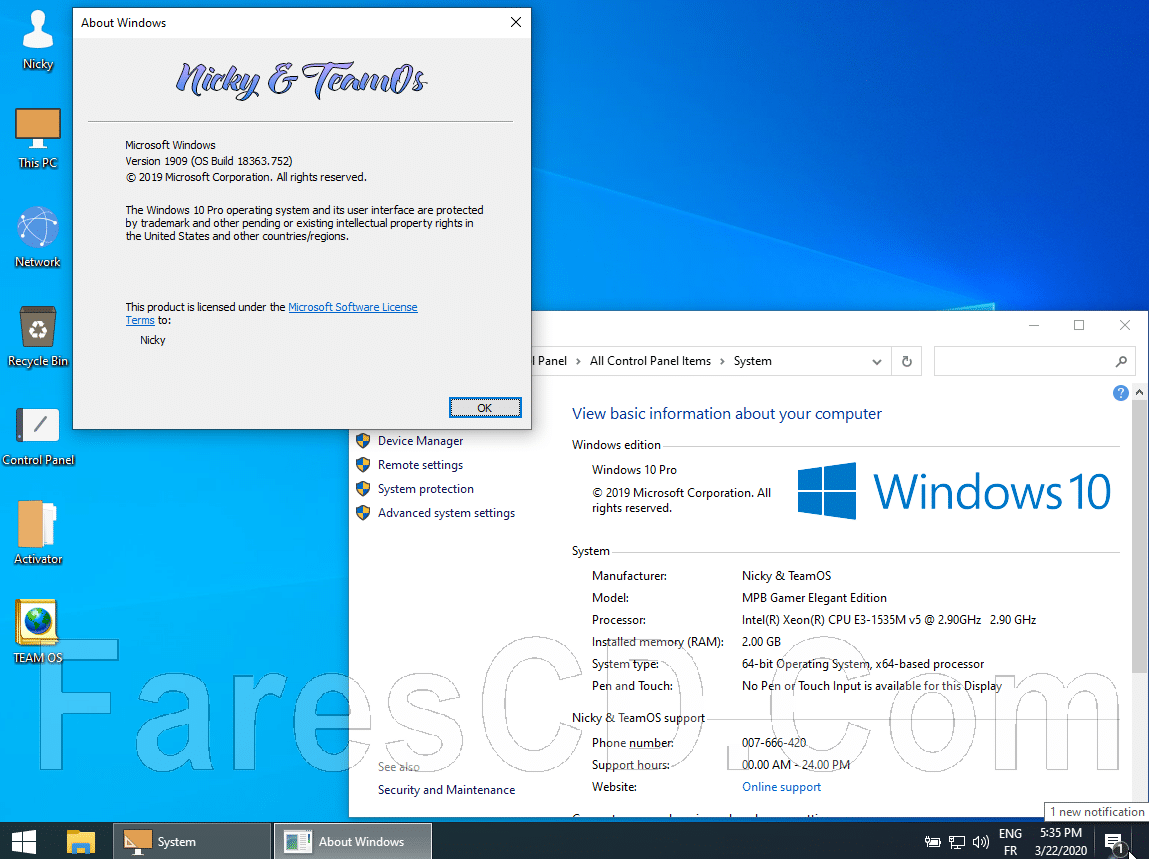Open the Windows Start menu
Image resolution: width=1149 pixels, height=859 pixels.
tap(23, 841)
